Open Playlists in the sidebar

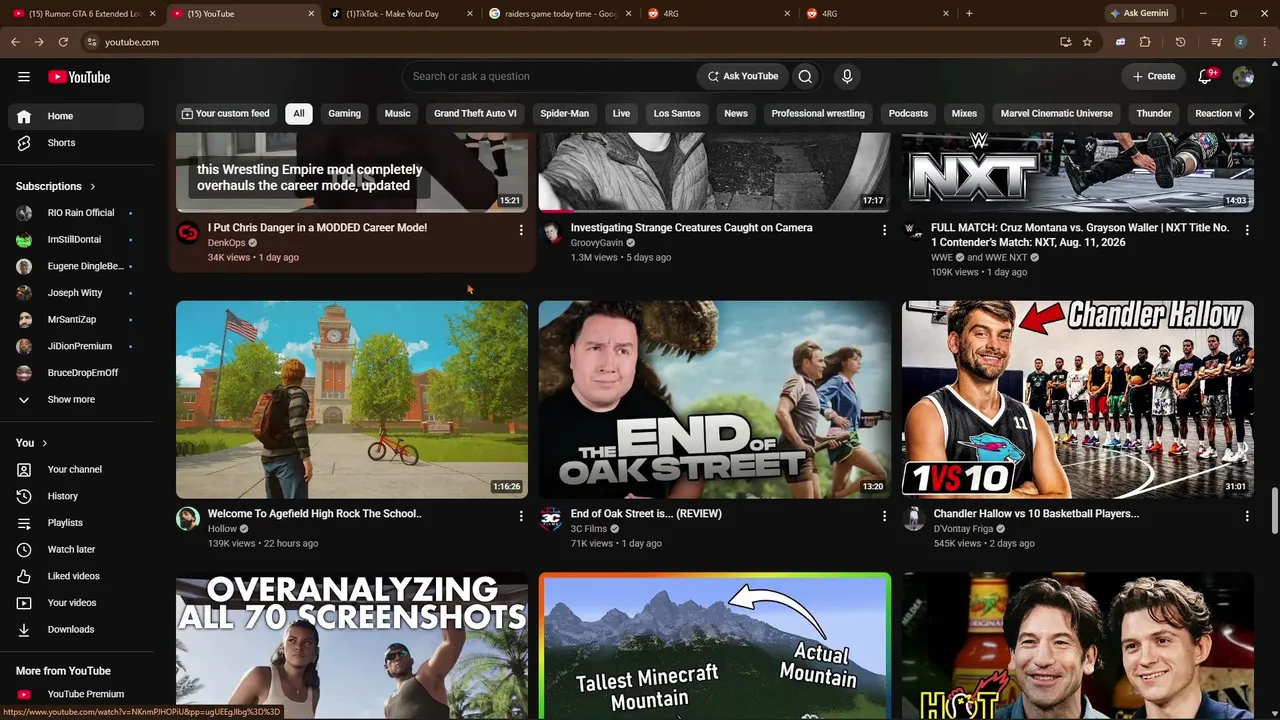pyautogui.click(x=76, y=523)
